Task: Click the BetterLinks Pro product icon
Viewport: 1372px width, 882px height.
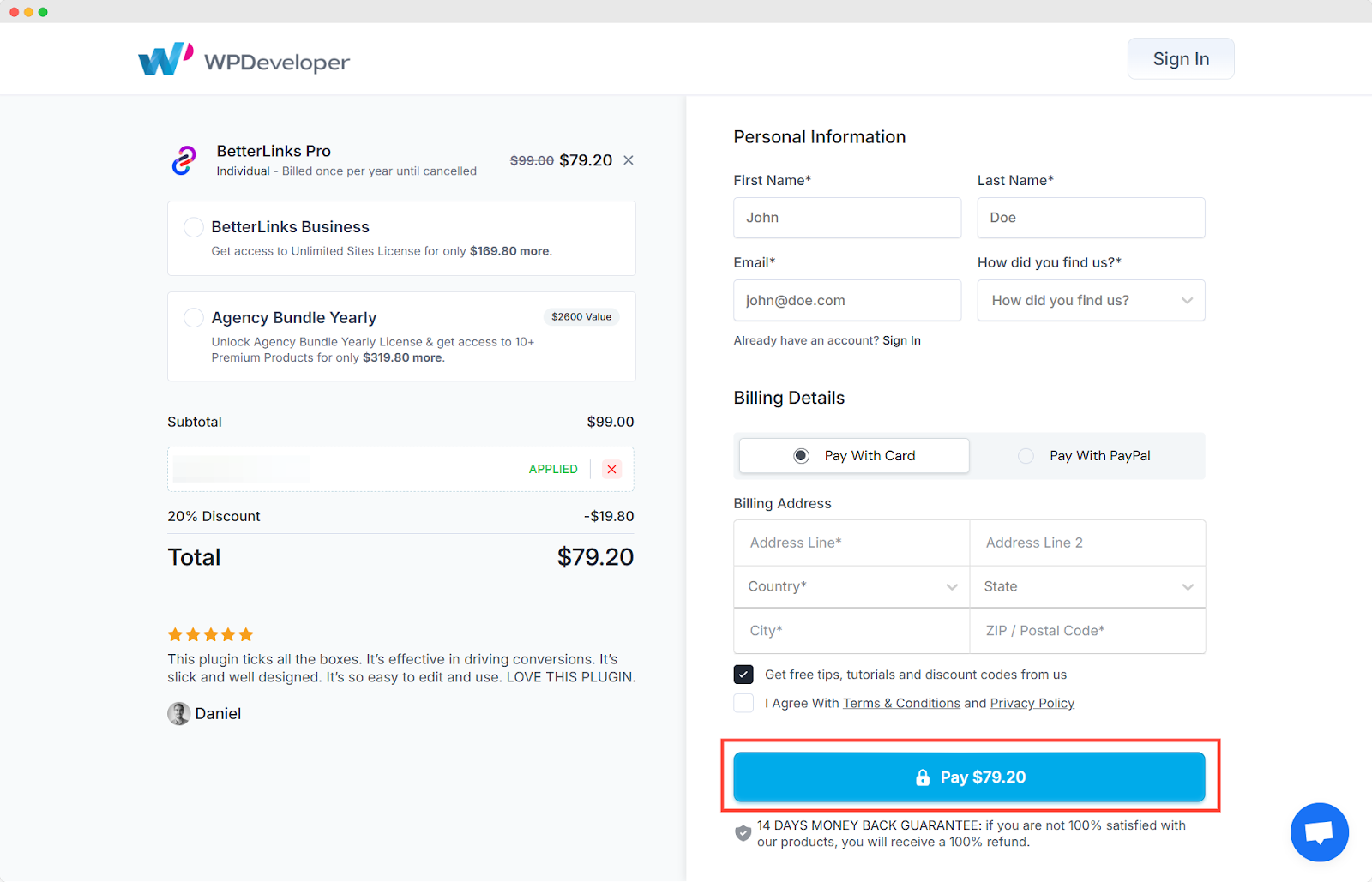Action: click(x=184, y=160)
